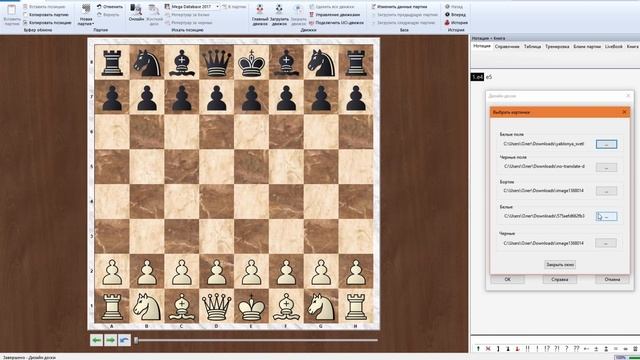Click the up arrow annotation icon

tap(478, 349)
